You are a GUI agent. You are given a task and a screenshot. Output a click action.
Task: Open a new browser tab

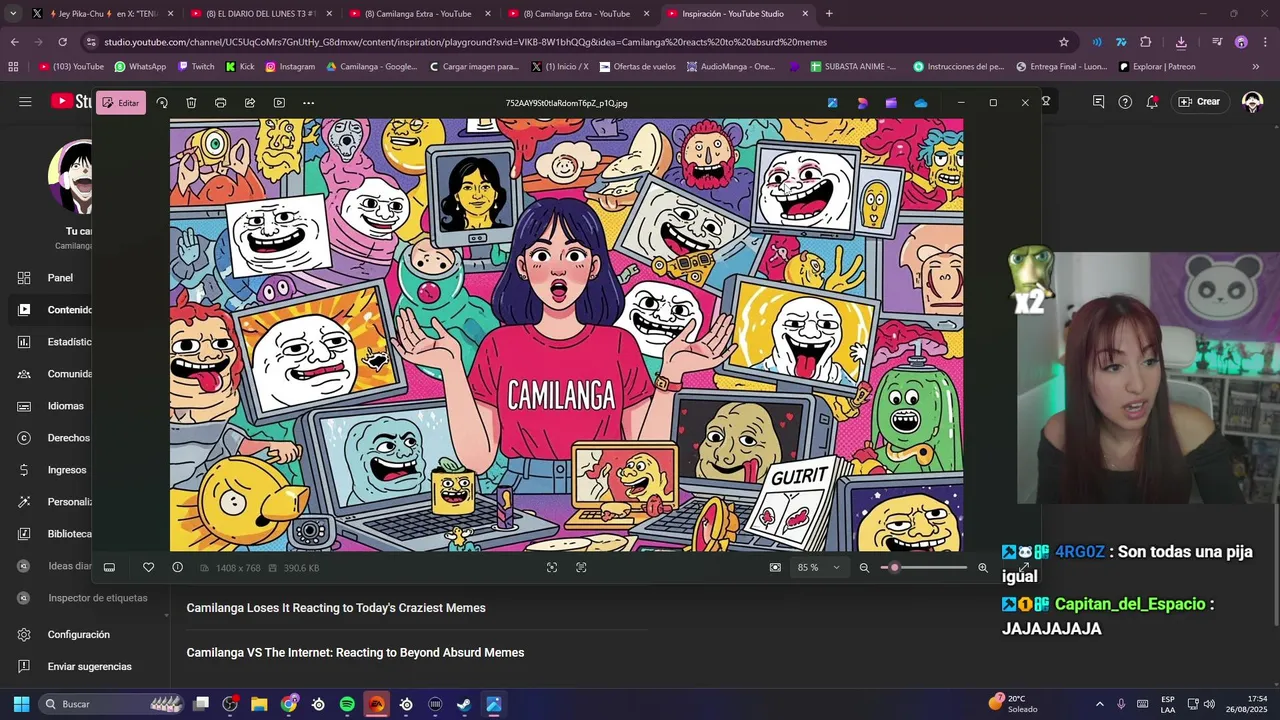(x=829, y=14)
